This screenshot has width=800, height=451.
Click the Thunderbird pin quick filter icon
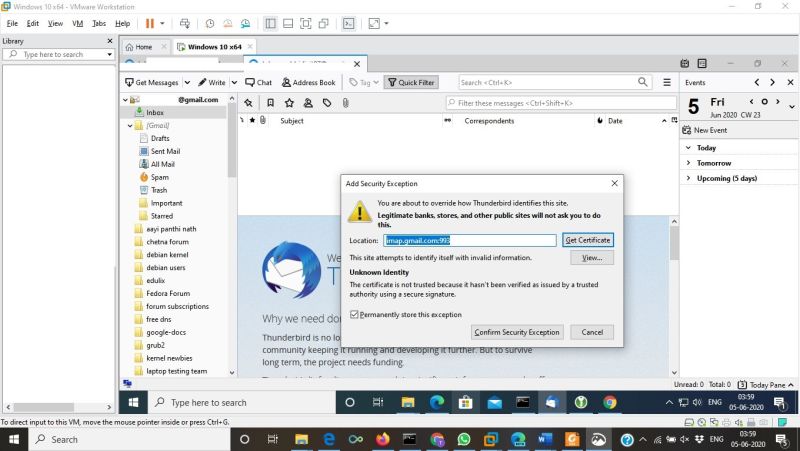[x=248, y=103]
